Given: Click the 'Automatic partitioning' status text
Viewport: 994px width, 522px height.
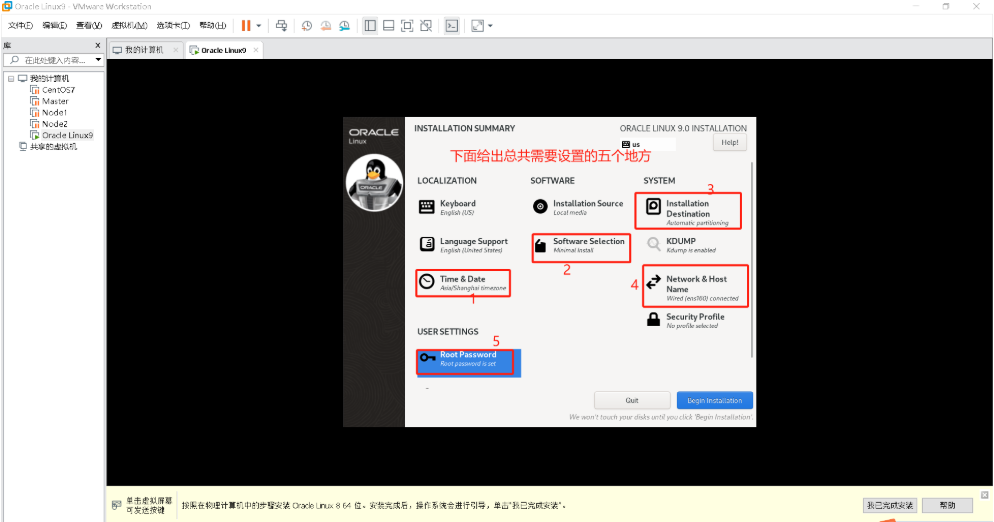Looking at the screenshot, I should tap(697, 223).
